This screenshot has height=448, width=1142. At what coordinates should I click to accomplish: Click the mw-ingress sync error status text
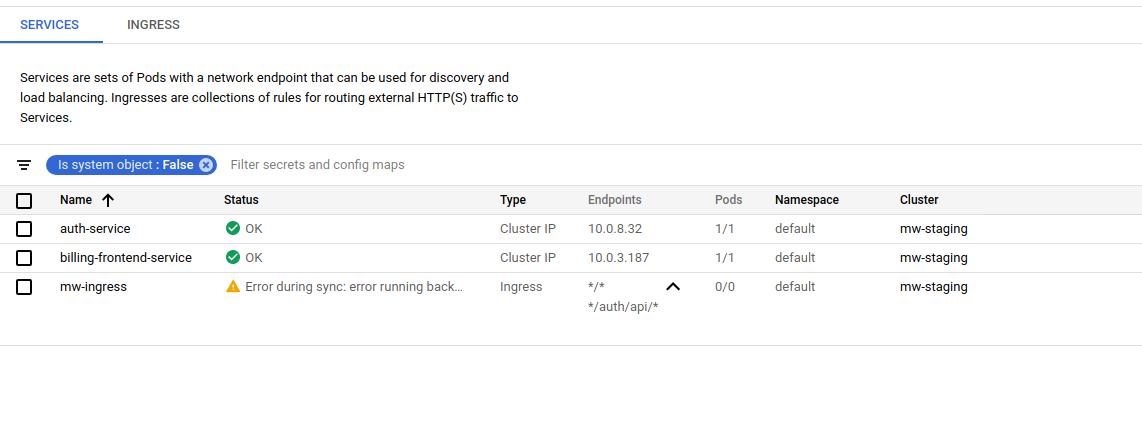(x=354, y=287)
